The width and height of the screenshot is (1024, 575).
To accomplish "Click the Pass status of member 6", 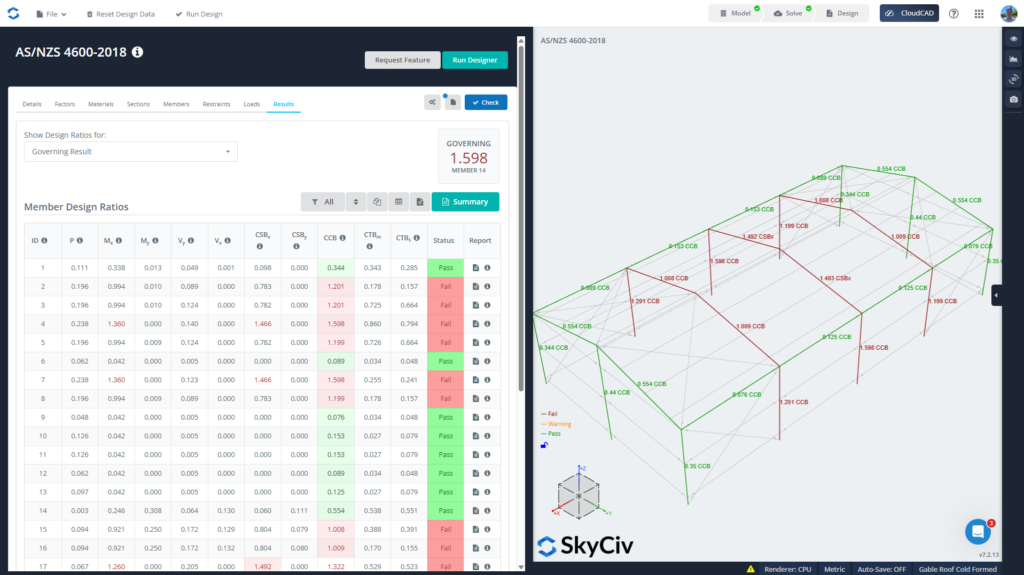I will 445,361.
